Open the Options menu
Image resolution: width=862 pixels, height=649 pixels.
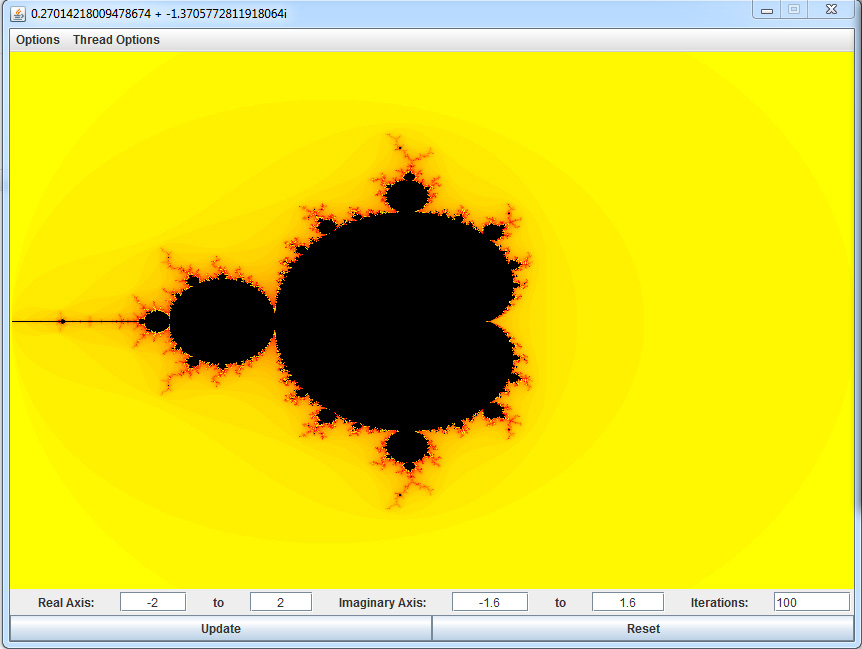pyautogui.click(x=38, y=40)
